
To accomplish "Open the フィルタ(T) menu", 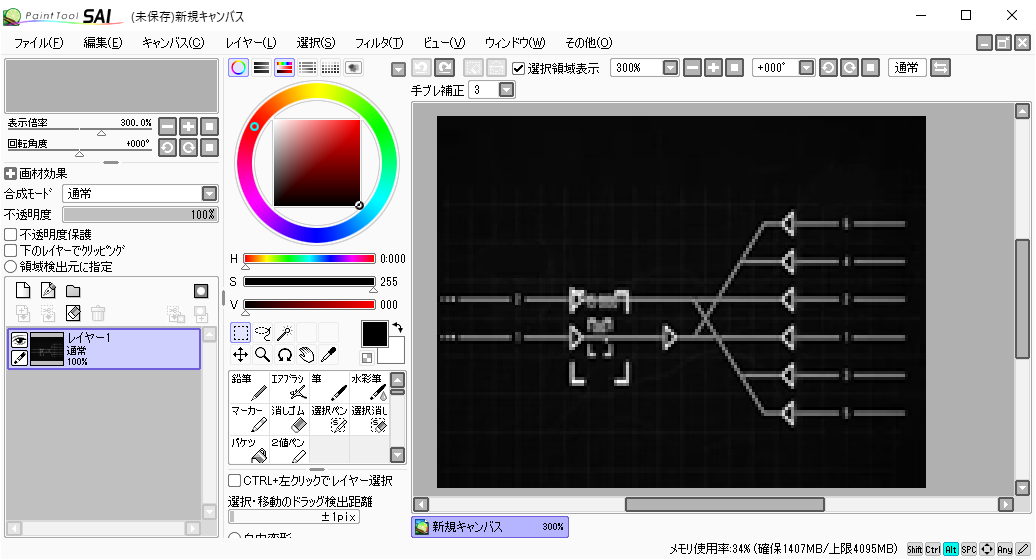I will pyautogui.click(x=379, y=42).
